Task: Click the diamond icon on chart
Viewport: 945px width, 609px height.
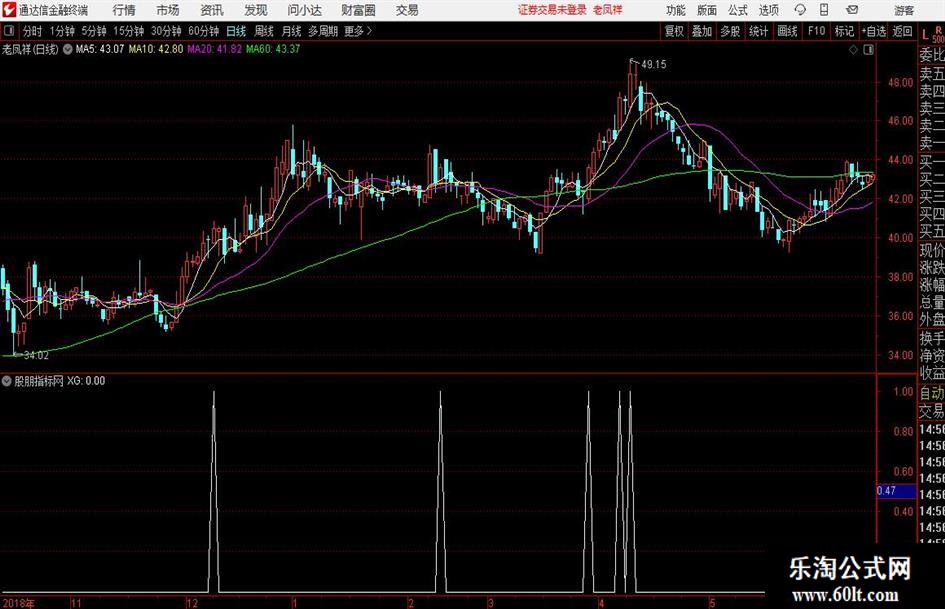Action: [853, 50]
